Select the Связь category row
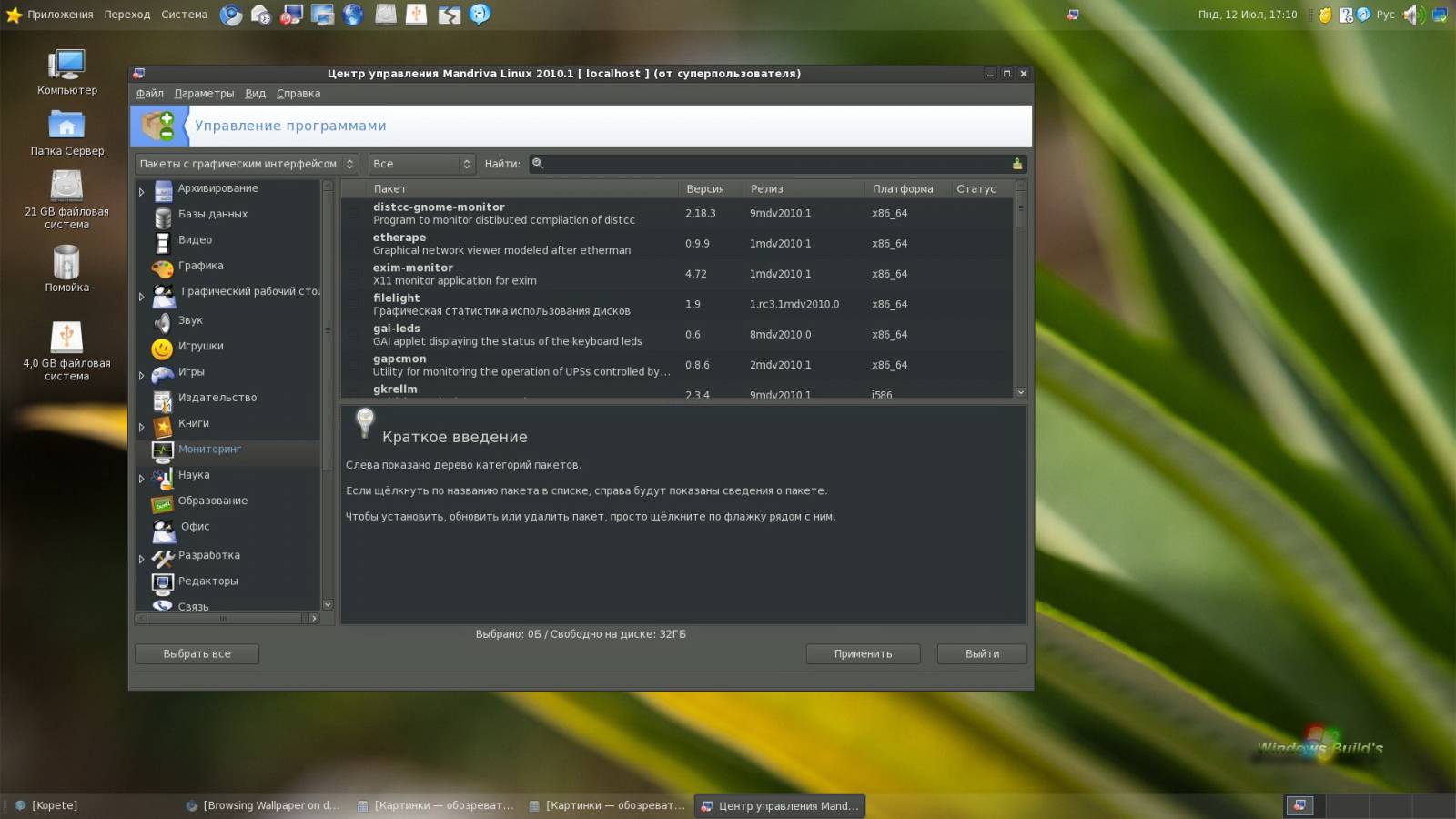The image size is (1456, 819). (227, 605)
